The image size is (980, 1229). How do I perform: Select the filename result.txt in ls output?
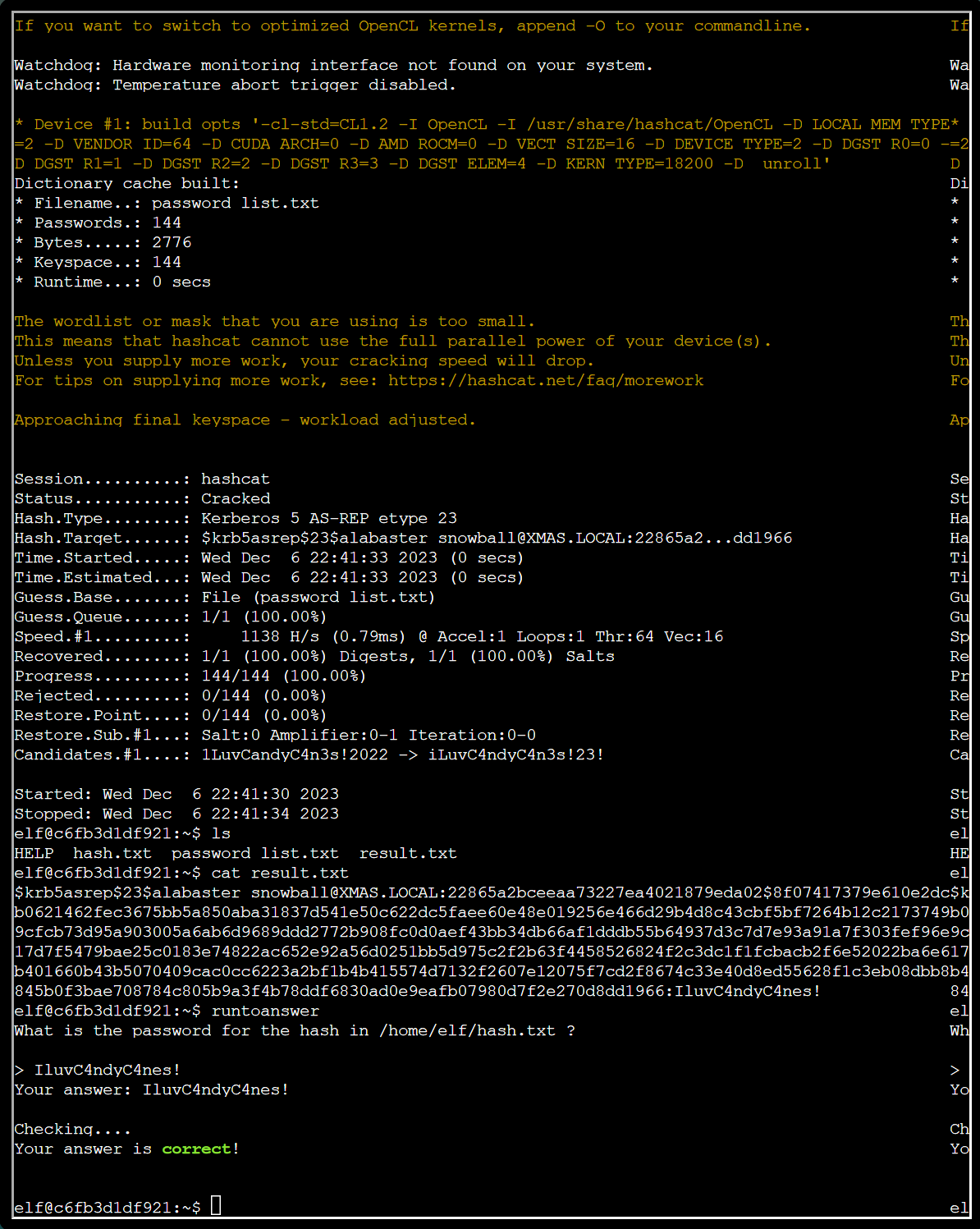coord(408,853)
